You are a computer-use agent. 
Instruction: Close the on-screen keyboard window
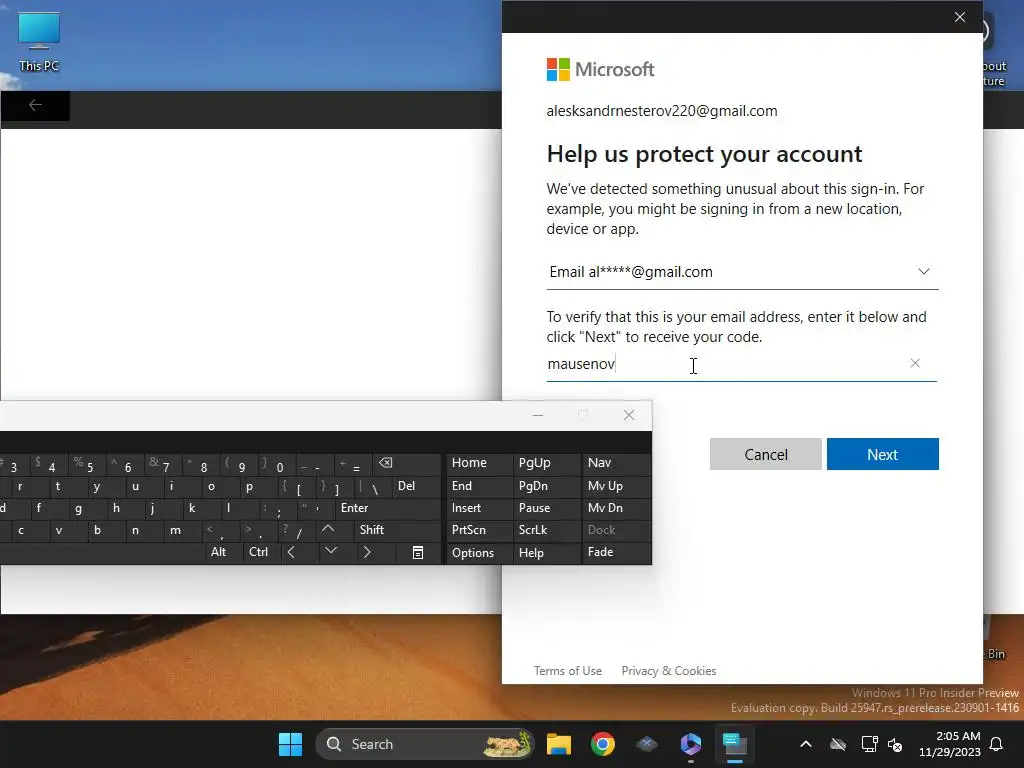pyautogui.click(x=629, y=415)
